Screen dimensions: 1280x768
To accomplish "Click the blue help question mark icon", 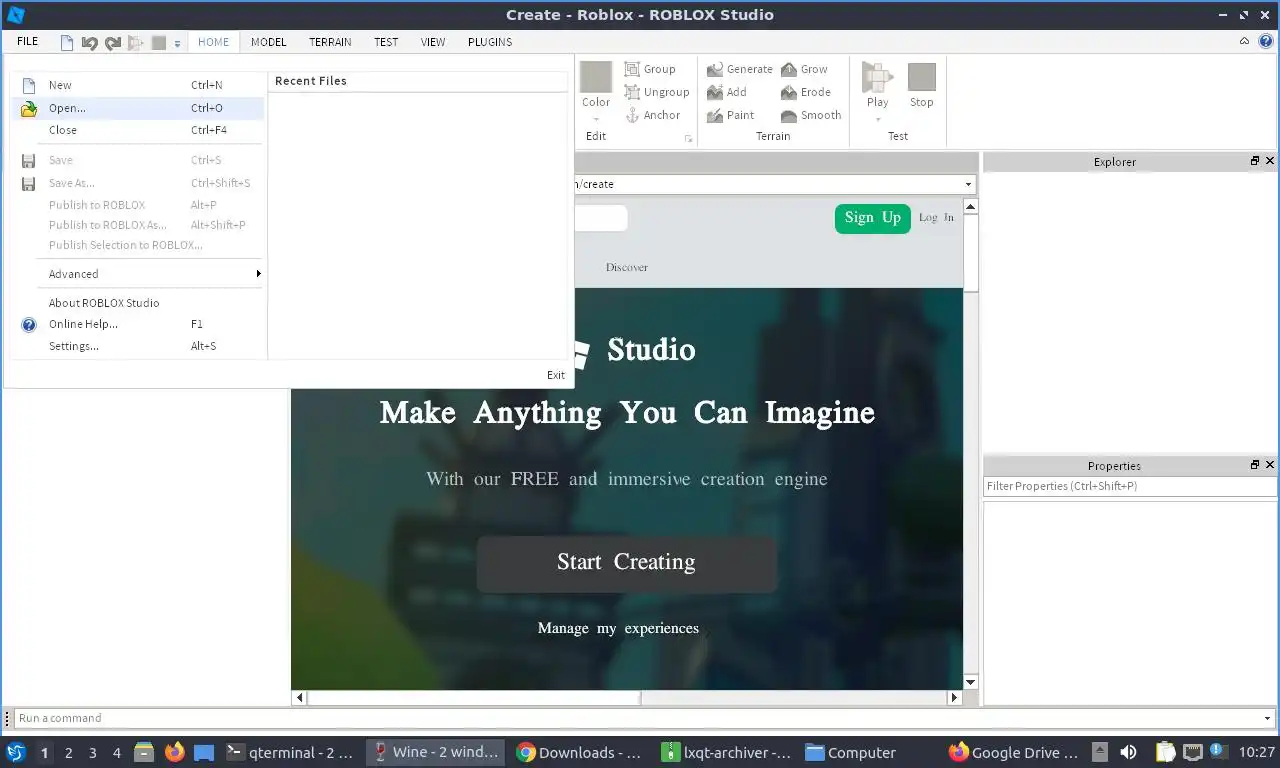I will [x=1265, y=42].
